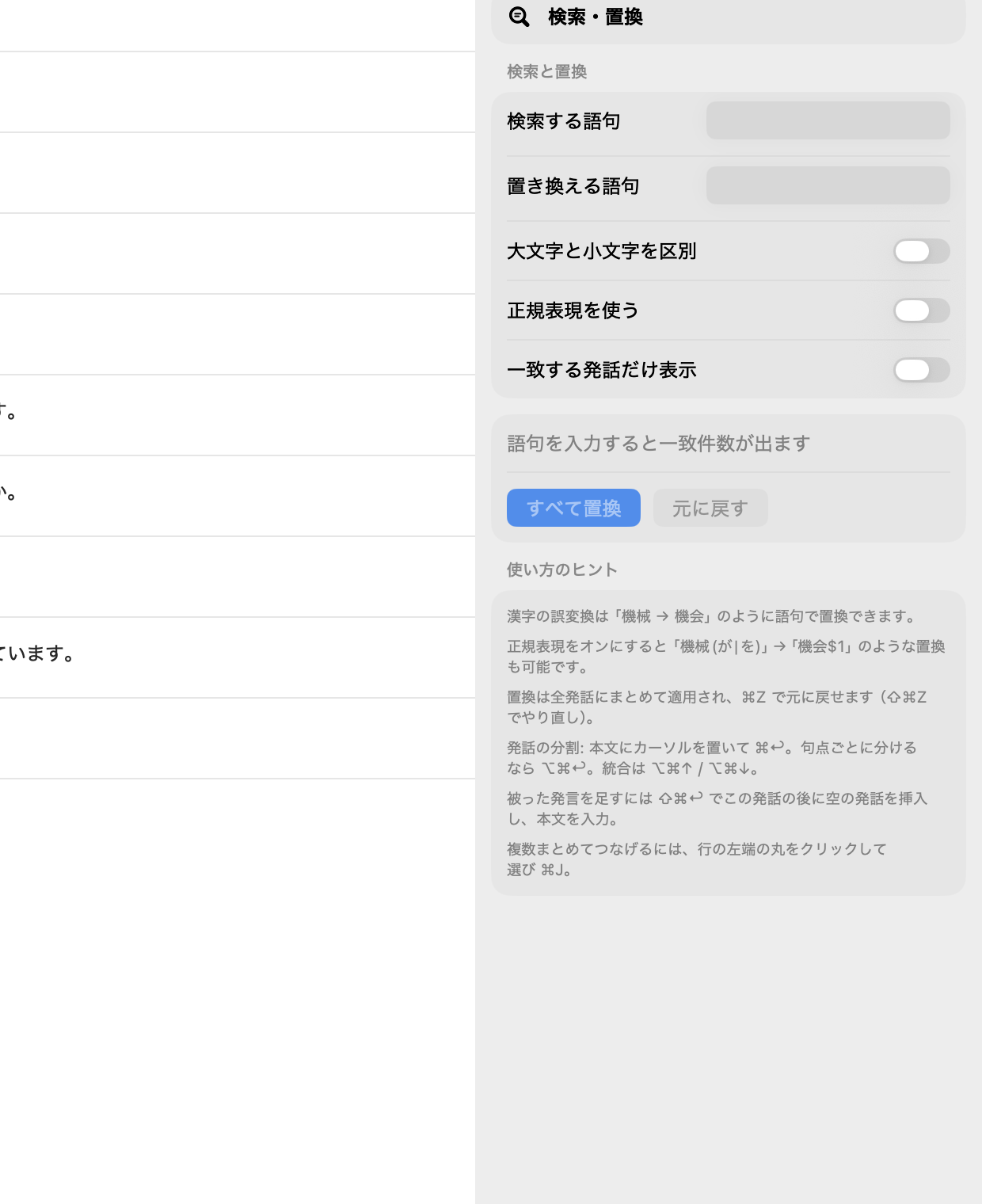Click the 検索と置換 section label
Viewport: 982px width, 1204px height.
coord(547,71)
